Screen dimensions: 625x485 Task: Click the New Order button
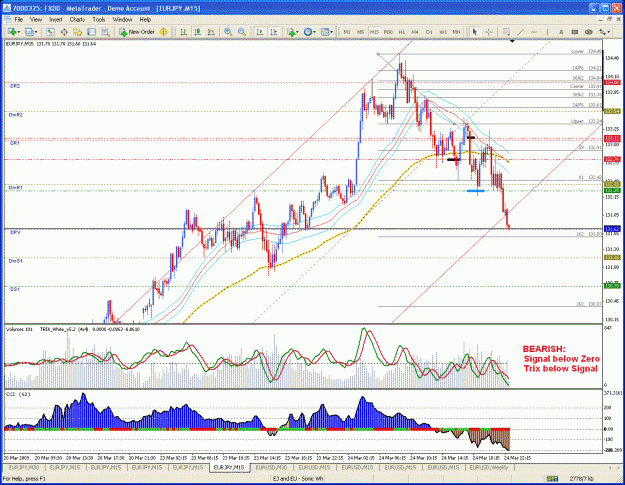pos(137,32)
